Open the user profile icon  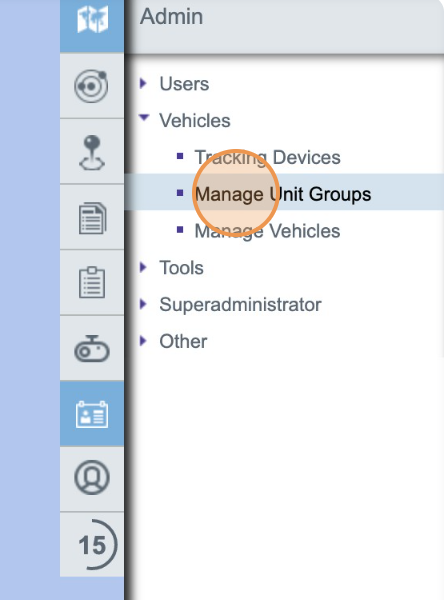(92, 478)
